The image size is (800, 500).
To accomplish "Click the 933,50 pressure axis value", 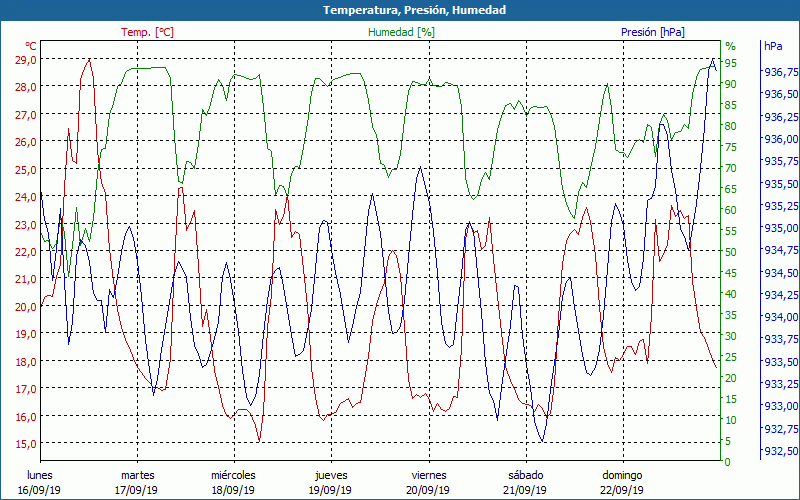I will click(x=781, y=362).
